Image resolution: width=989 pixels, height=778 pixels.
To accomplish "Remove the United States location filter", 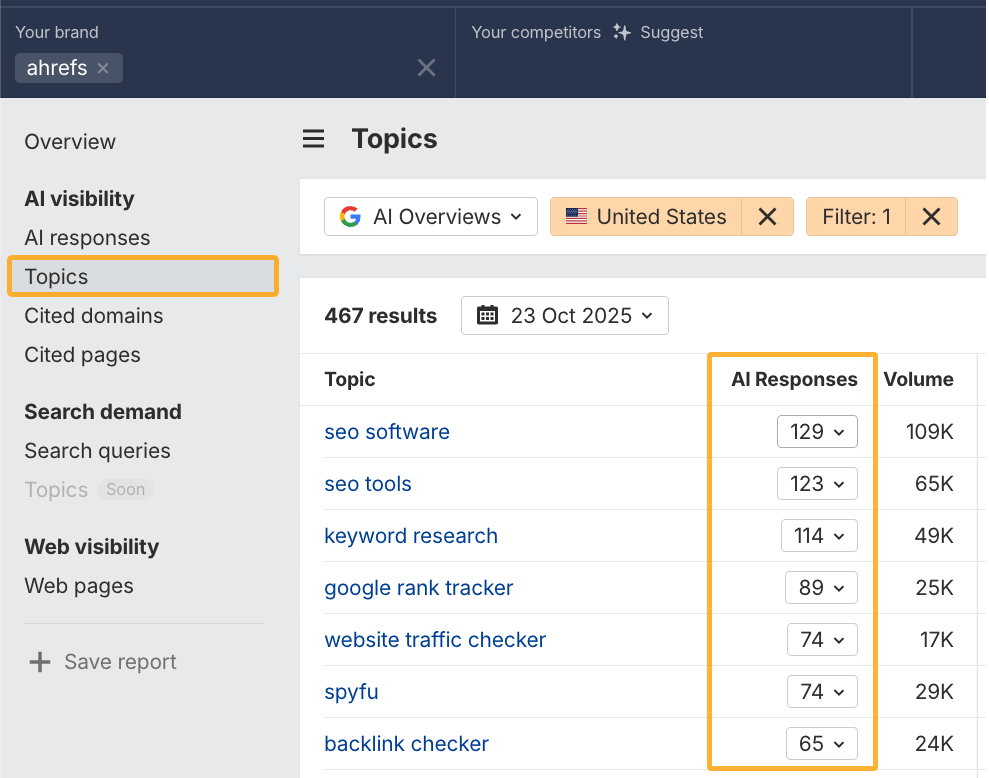I will [x=768, y=216].
